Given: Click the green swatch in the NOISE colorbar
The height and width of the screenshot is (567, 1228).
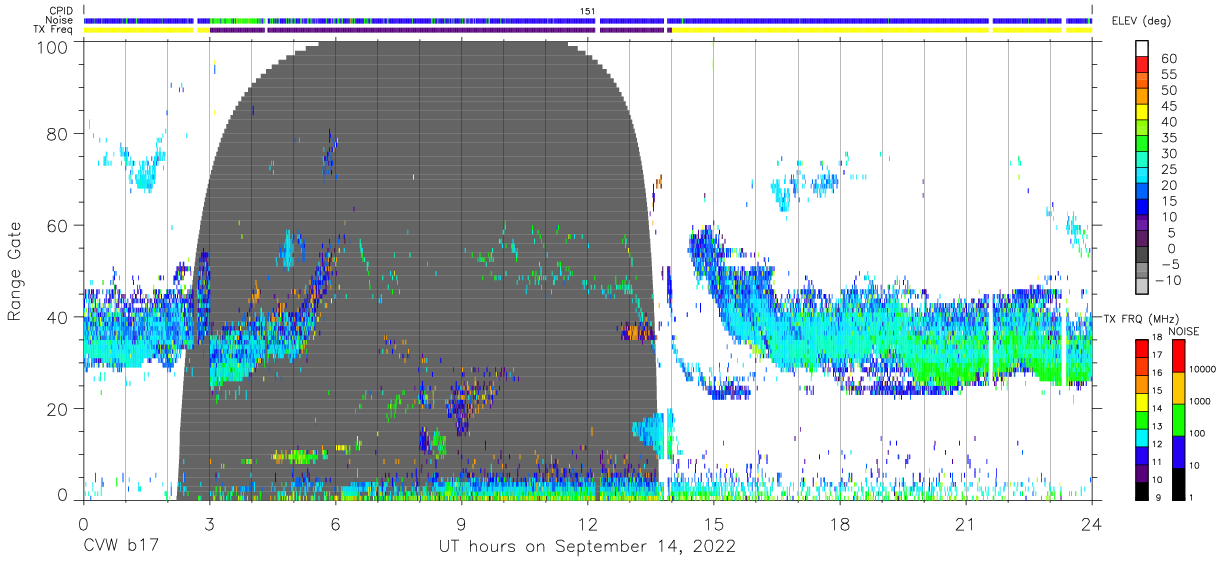Looking at the screenshot, I should [1177, 419].
